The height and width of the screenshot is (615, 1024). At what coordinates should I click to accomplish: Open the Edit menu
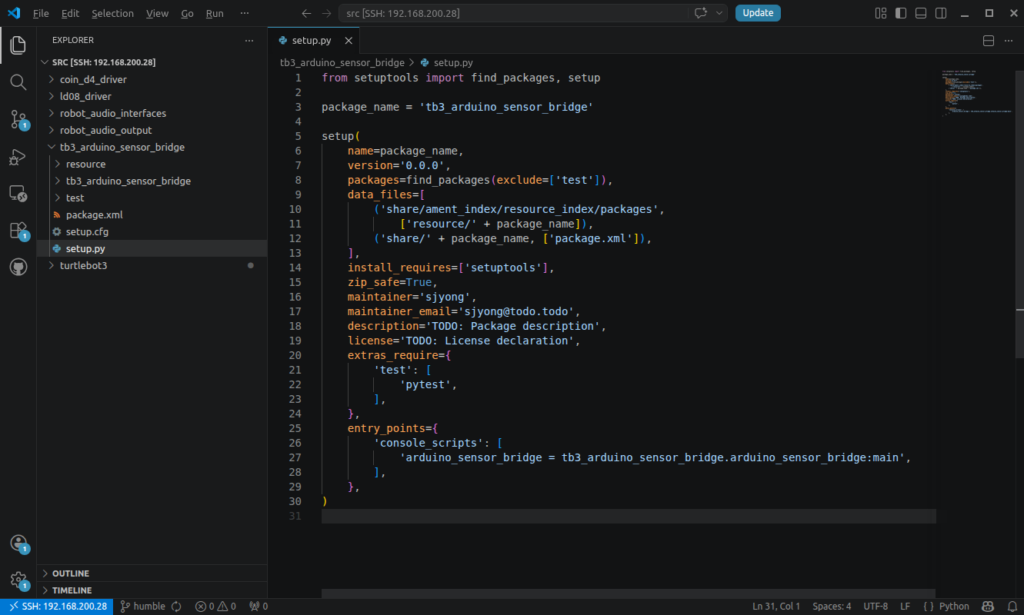pyautogui.click(x=70, y=13)
